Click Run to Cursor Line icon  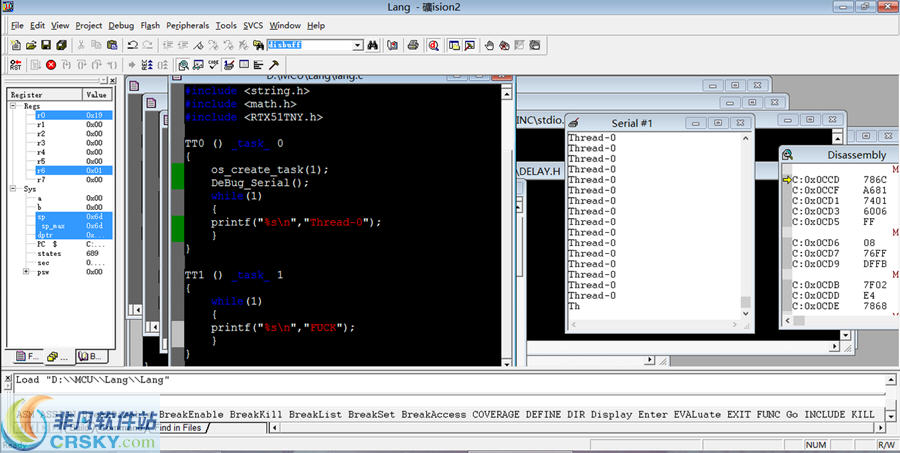pyautogui.click(x=112, y=65)
